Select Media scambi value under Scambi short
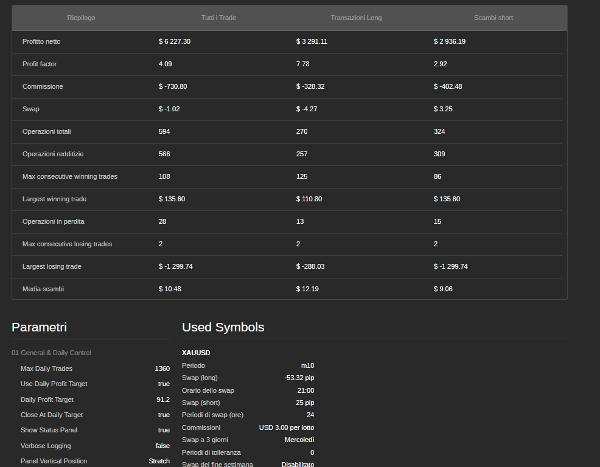The width and height of the screenshot is (600, 467). [443, 289]
